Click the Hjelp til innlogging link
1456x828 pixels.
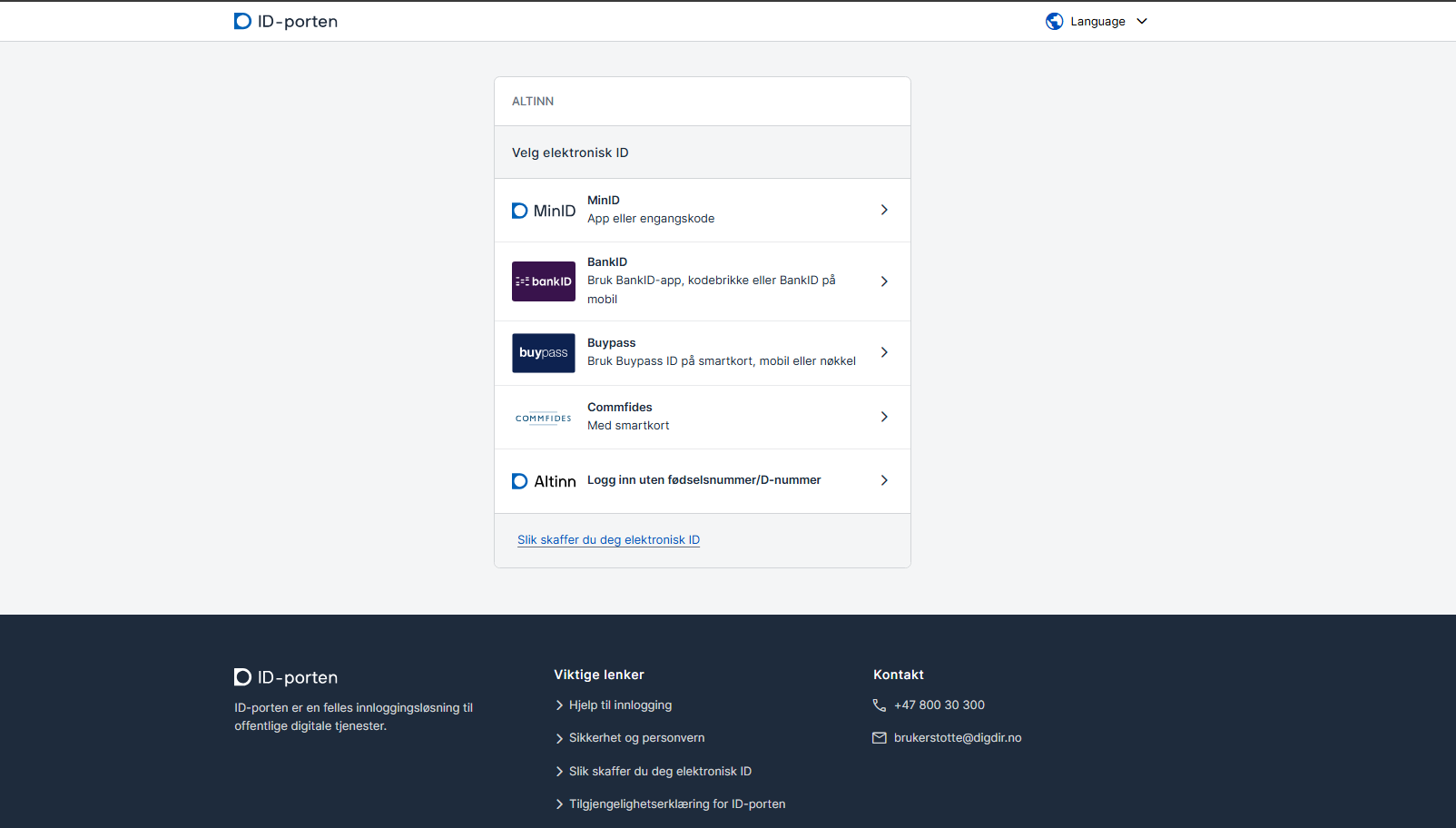pyautogui.click(x=620, y=705)
